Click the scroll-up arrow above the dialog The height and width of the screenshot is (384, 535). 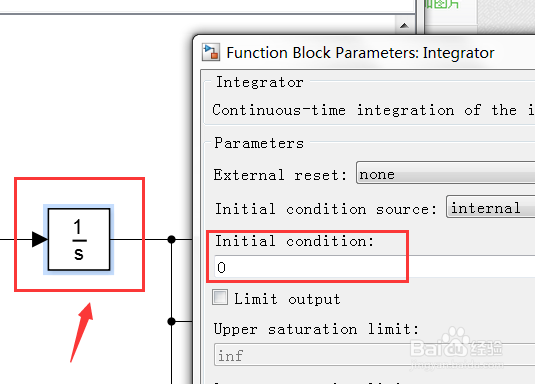tap(404, 26)
